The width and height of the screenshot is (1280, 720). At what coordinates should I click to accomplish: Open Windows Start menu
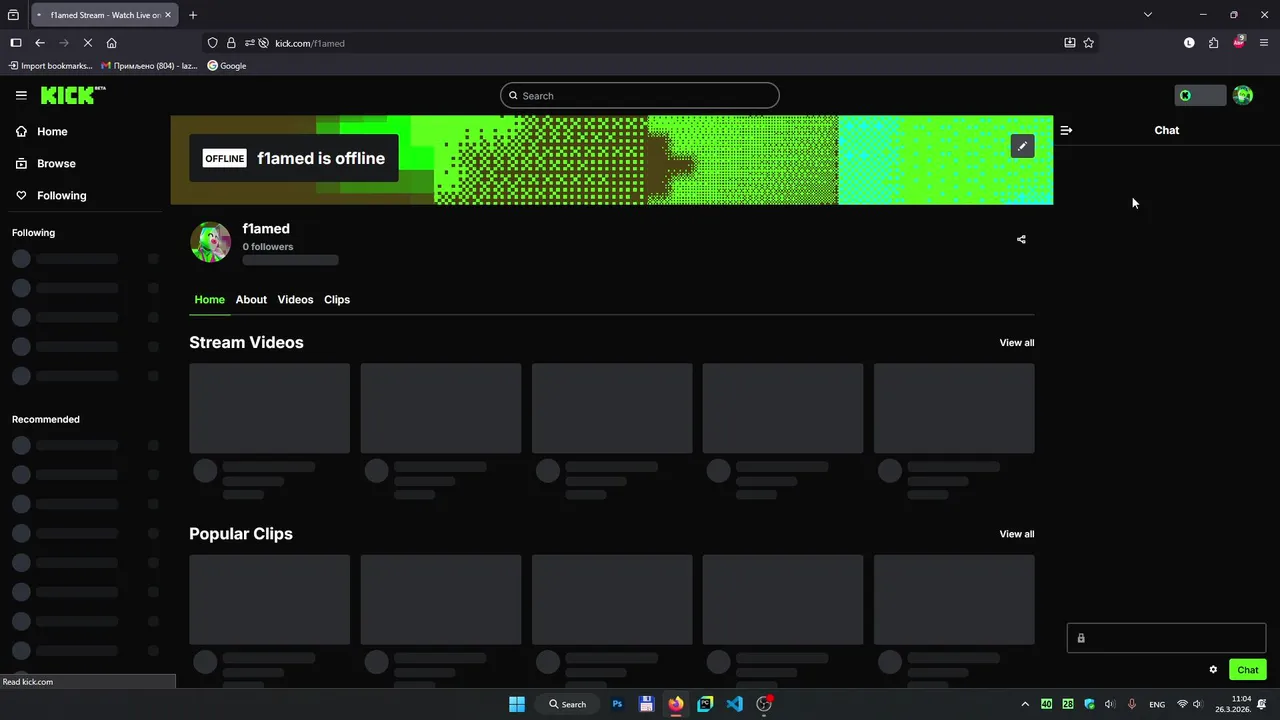click(517, 704)
